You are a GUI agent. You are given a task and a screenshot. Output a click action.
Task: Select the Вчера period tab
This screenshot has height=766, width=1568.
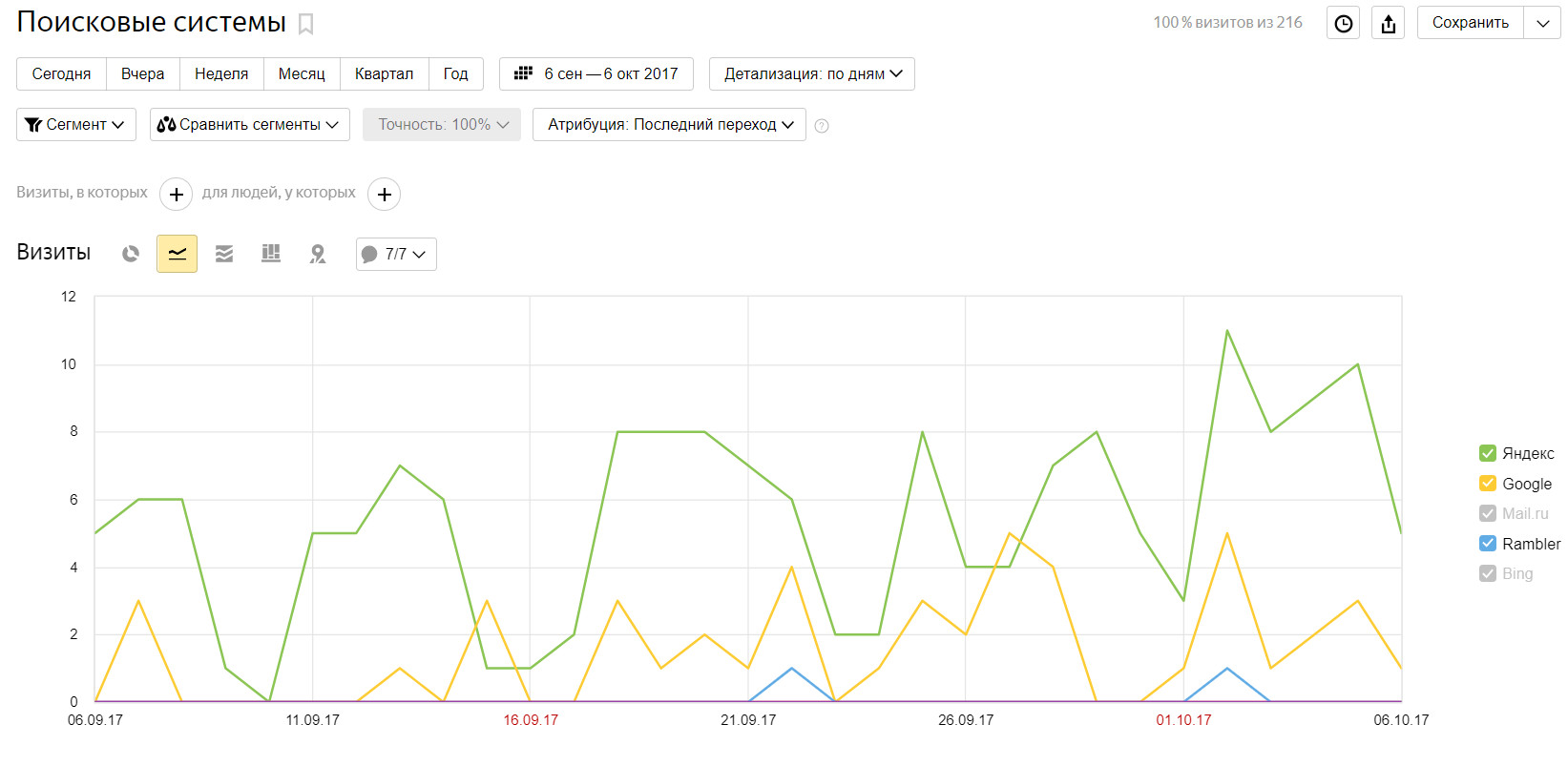point(142,73)
